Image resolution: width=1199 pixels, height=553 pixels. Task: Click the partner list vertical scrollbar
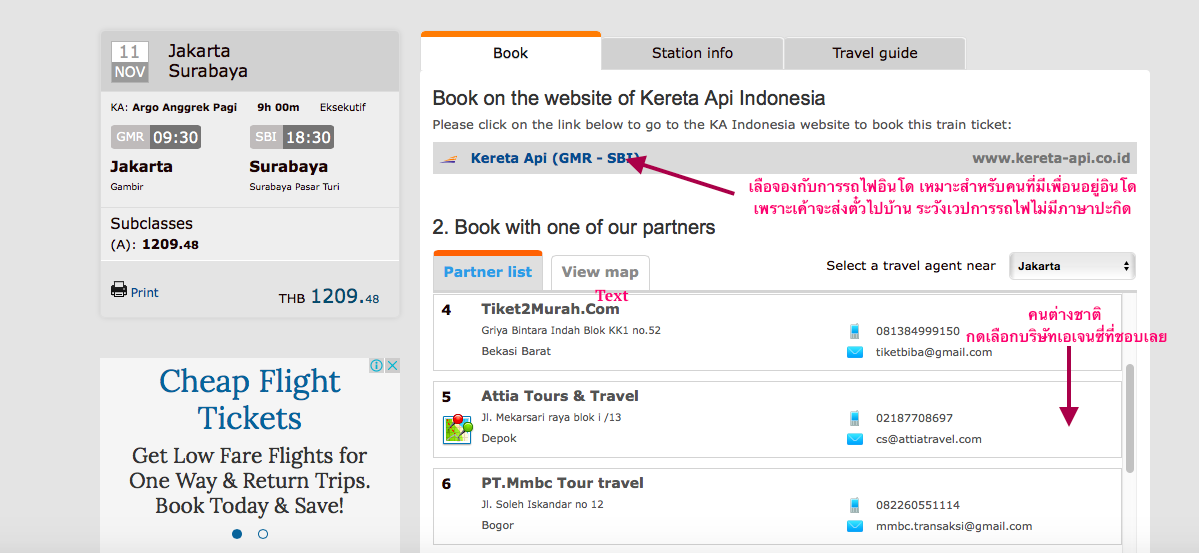[x=1129, y=418]
